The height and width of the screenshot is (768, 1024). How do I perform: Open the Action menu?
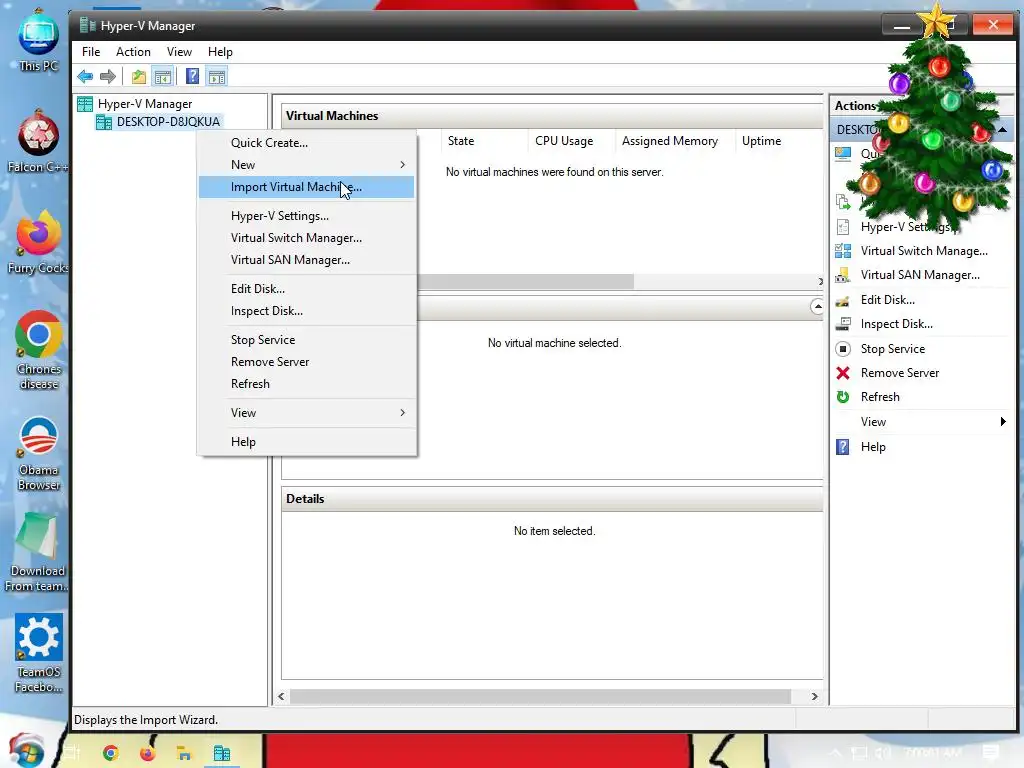pyautogui.click(x=133, y=52)
